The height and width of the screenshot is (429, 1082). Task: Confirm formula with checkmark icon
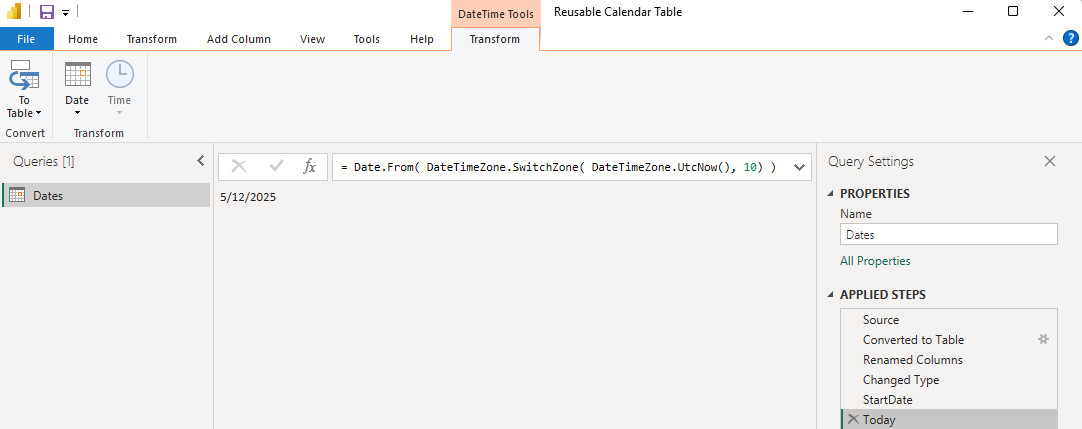[x=276, y=167]
